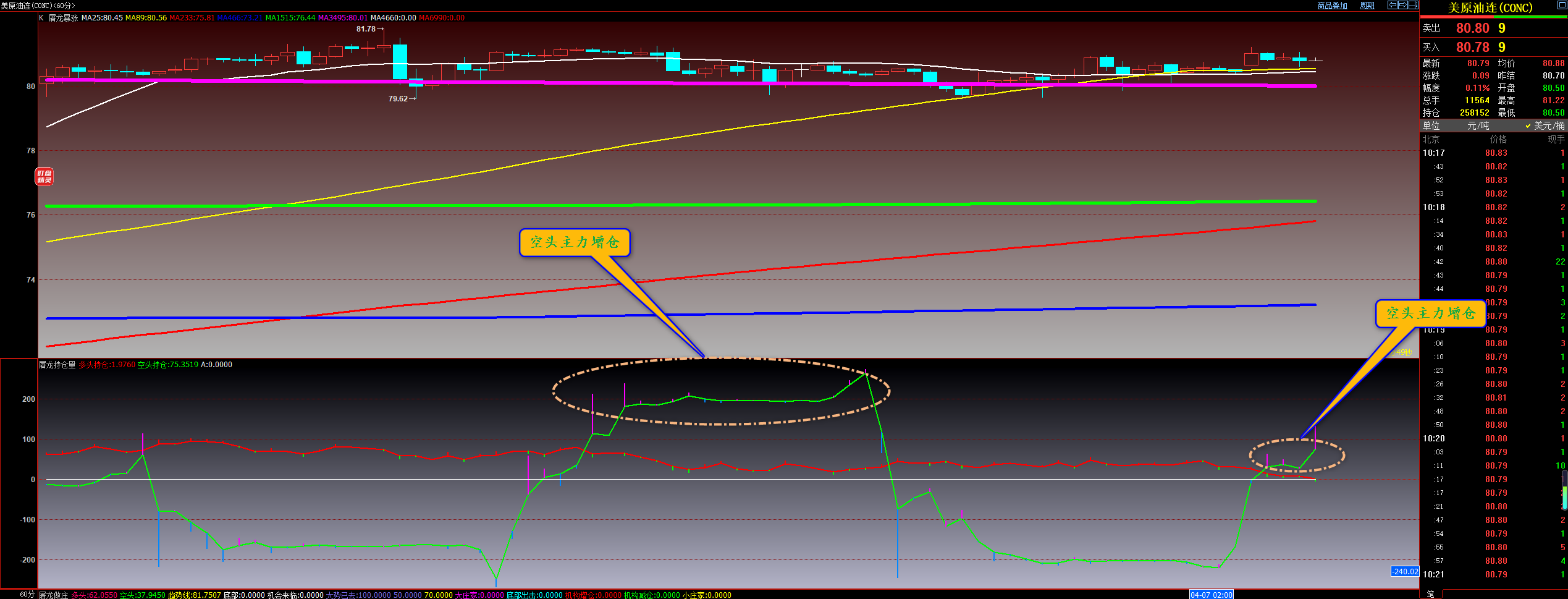Screen dimensions: 1568x599
Task: Toggle the side panel layout icon
Action: tap(1414, 5)
